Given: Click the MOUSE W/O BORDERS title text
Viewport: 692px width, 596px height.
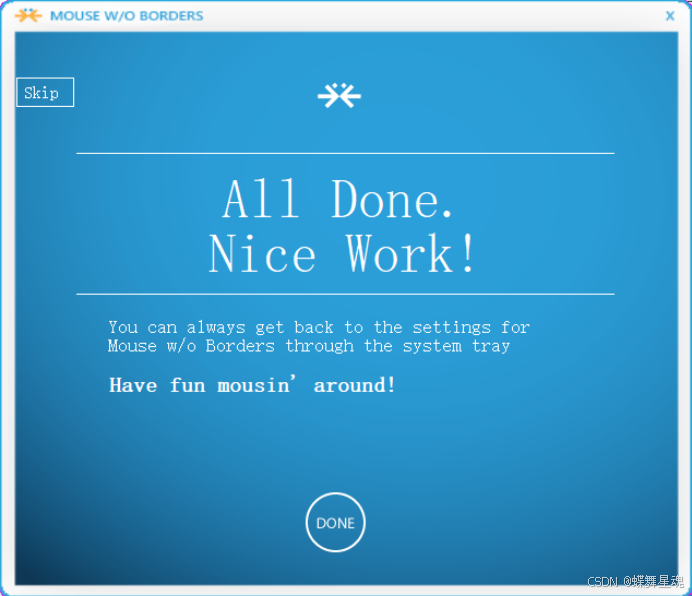Looking at the screenshot, I should tap(127, 16).
